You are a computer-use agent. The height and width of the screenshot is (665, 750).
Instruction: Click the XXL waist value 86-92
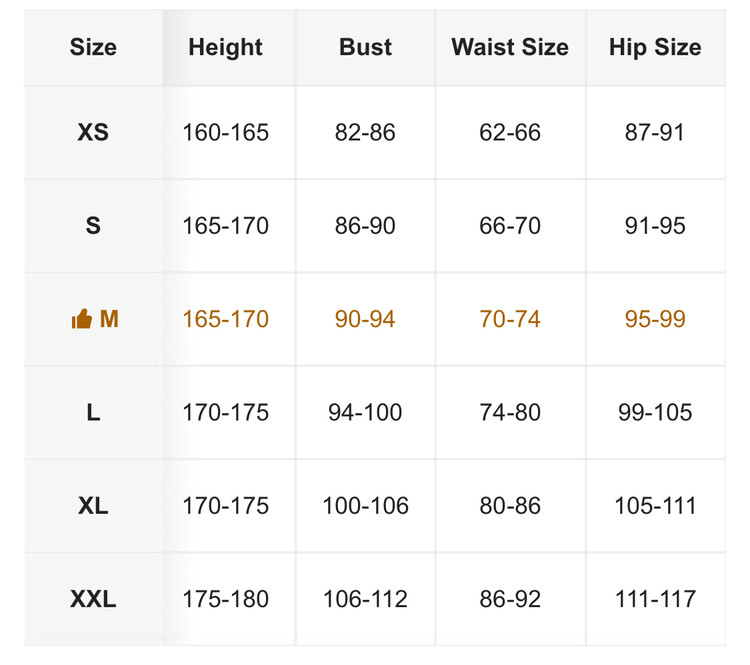(510, 600)
